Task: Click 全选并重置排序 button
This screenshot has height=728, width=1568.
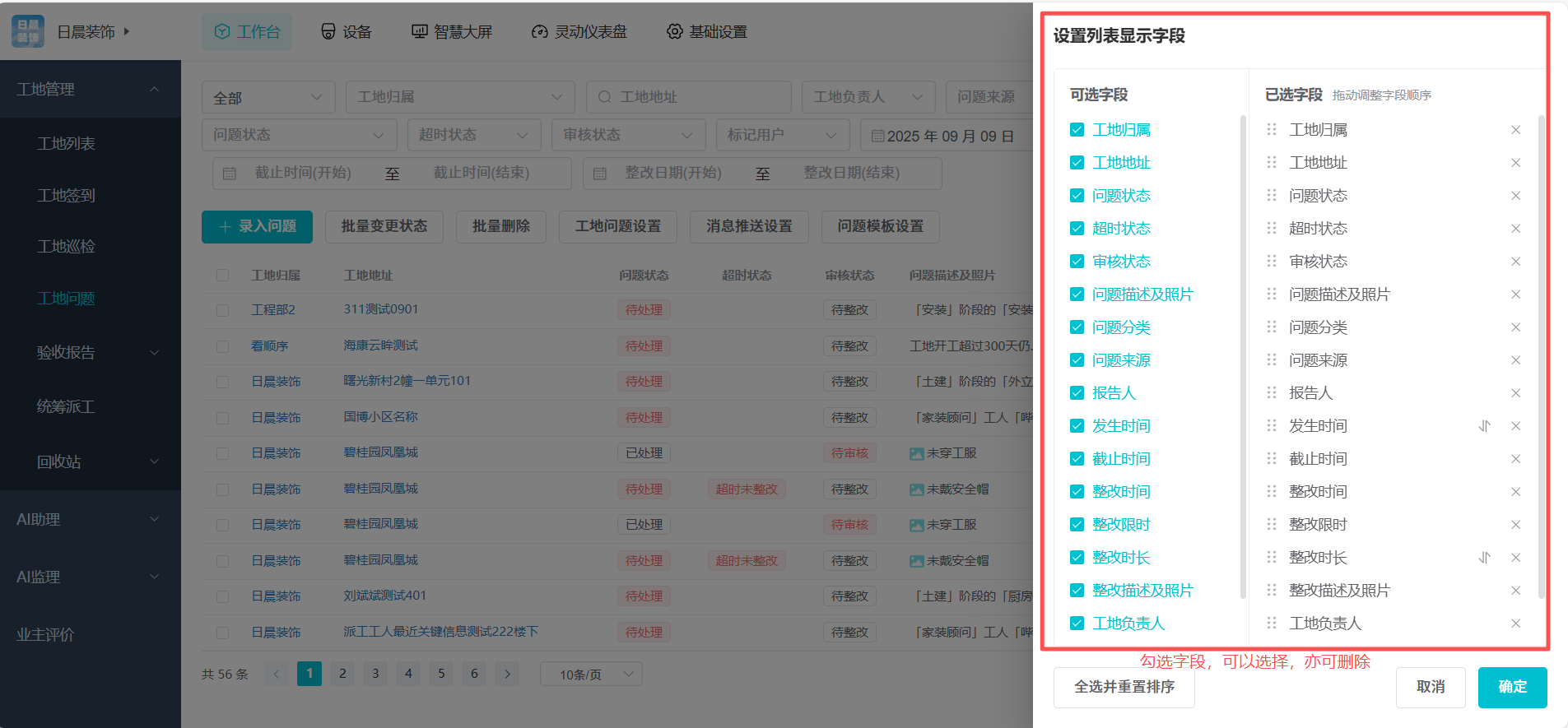Action: click(x=1124, y=687)
